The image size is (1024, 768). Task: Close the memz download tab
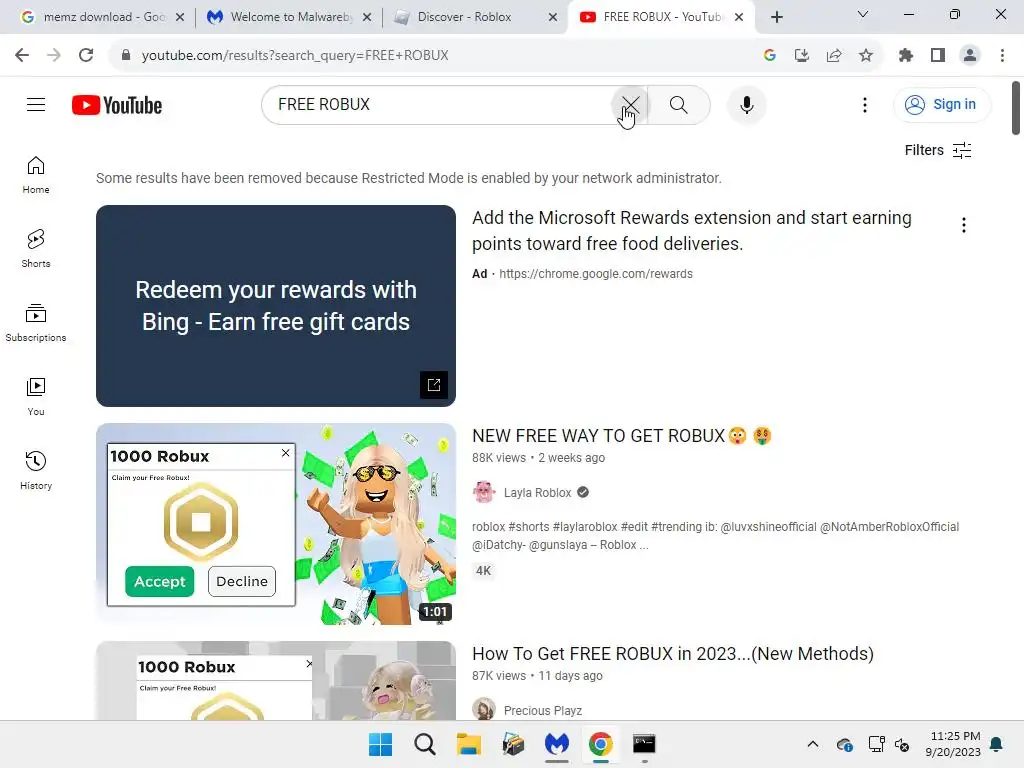point(180,17)
